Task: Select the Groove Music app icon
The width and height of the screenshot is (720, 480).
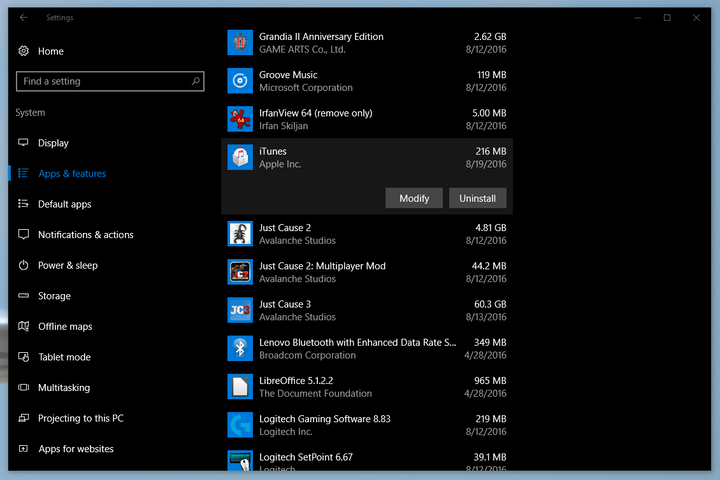Action: [x=240, y=81]
